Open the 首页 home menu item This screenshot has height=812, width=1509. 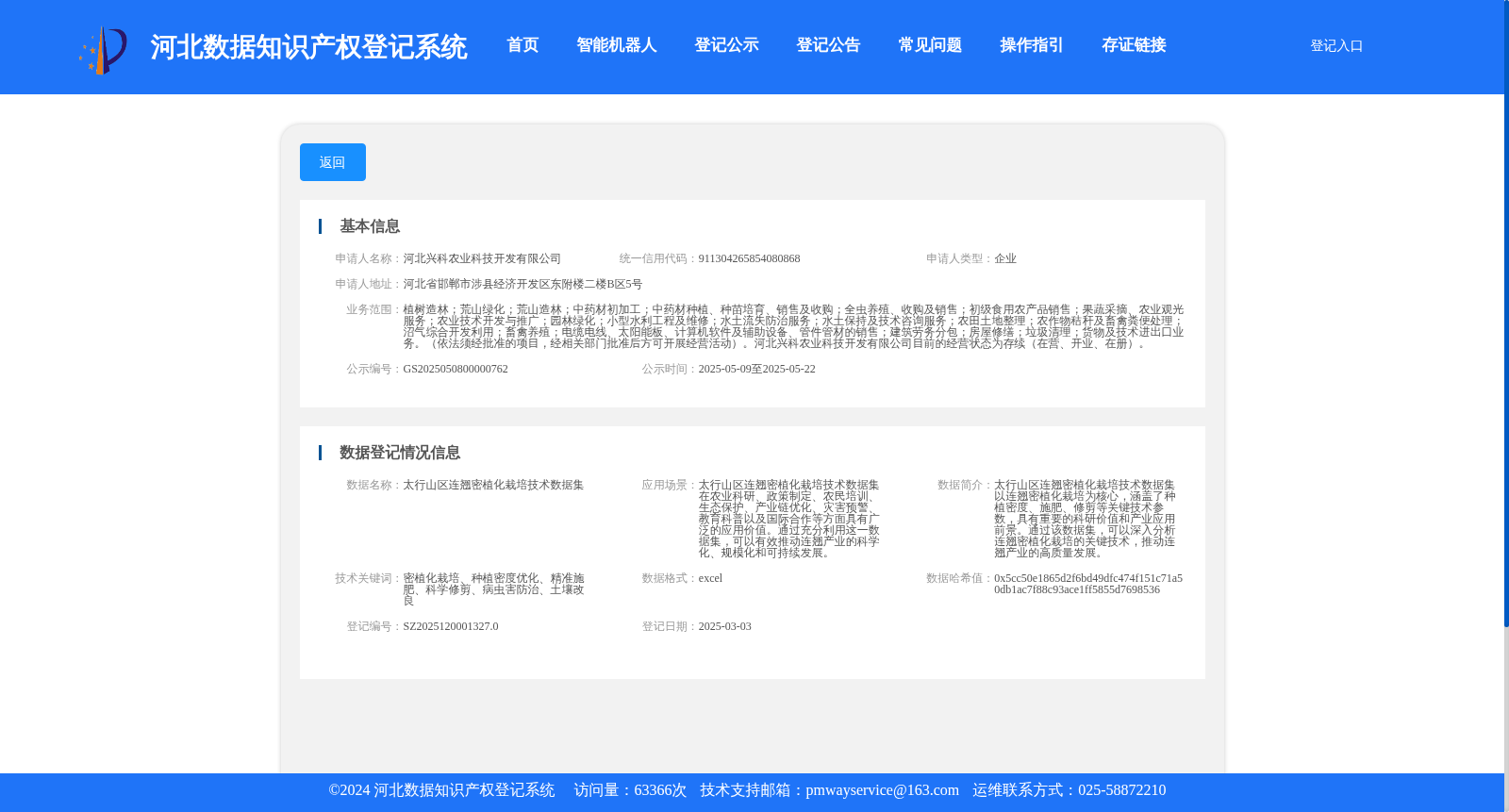point(522,45)
